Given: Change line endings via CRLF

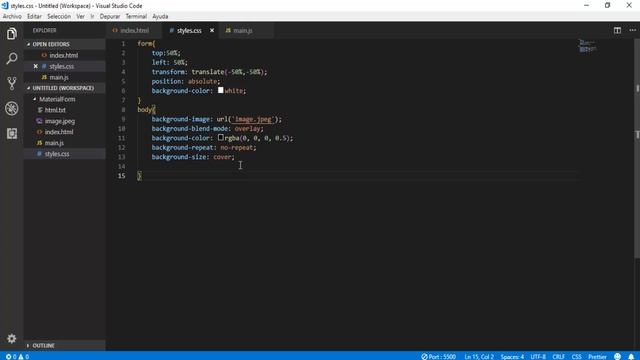Looking at the screenshot, I should [x=558, y=356].
